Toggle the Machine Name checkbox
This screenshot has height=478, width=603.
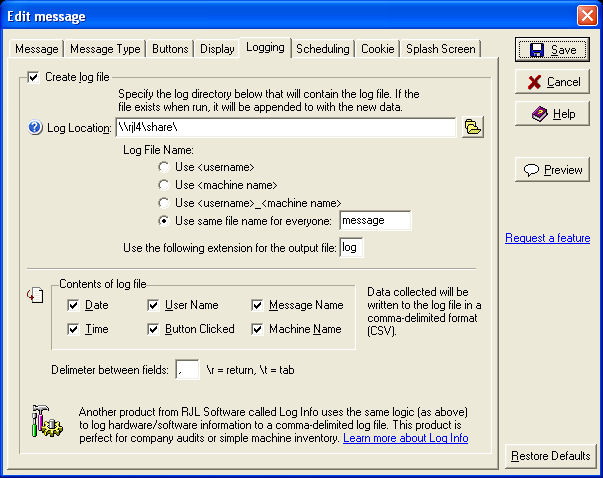click(x=257, y=329)
